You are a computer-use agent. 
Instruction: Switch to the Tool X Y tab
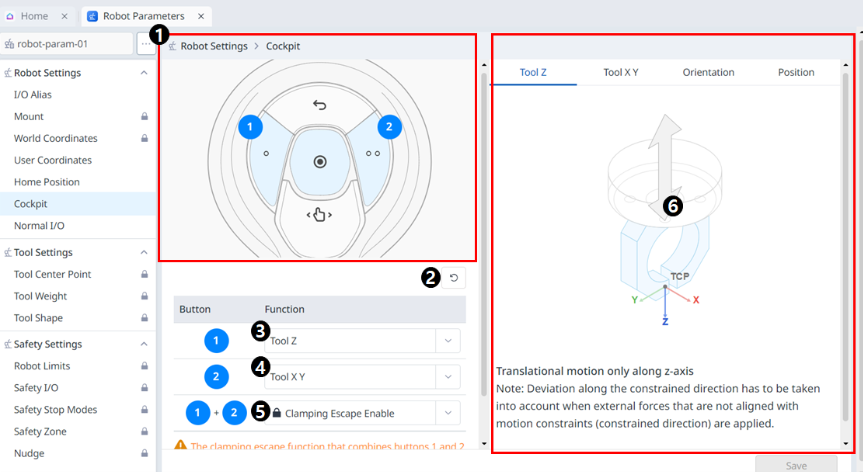pos(621,72)
